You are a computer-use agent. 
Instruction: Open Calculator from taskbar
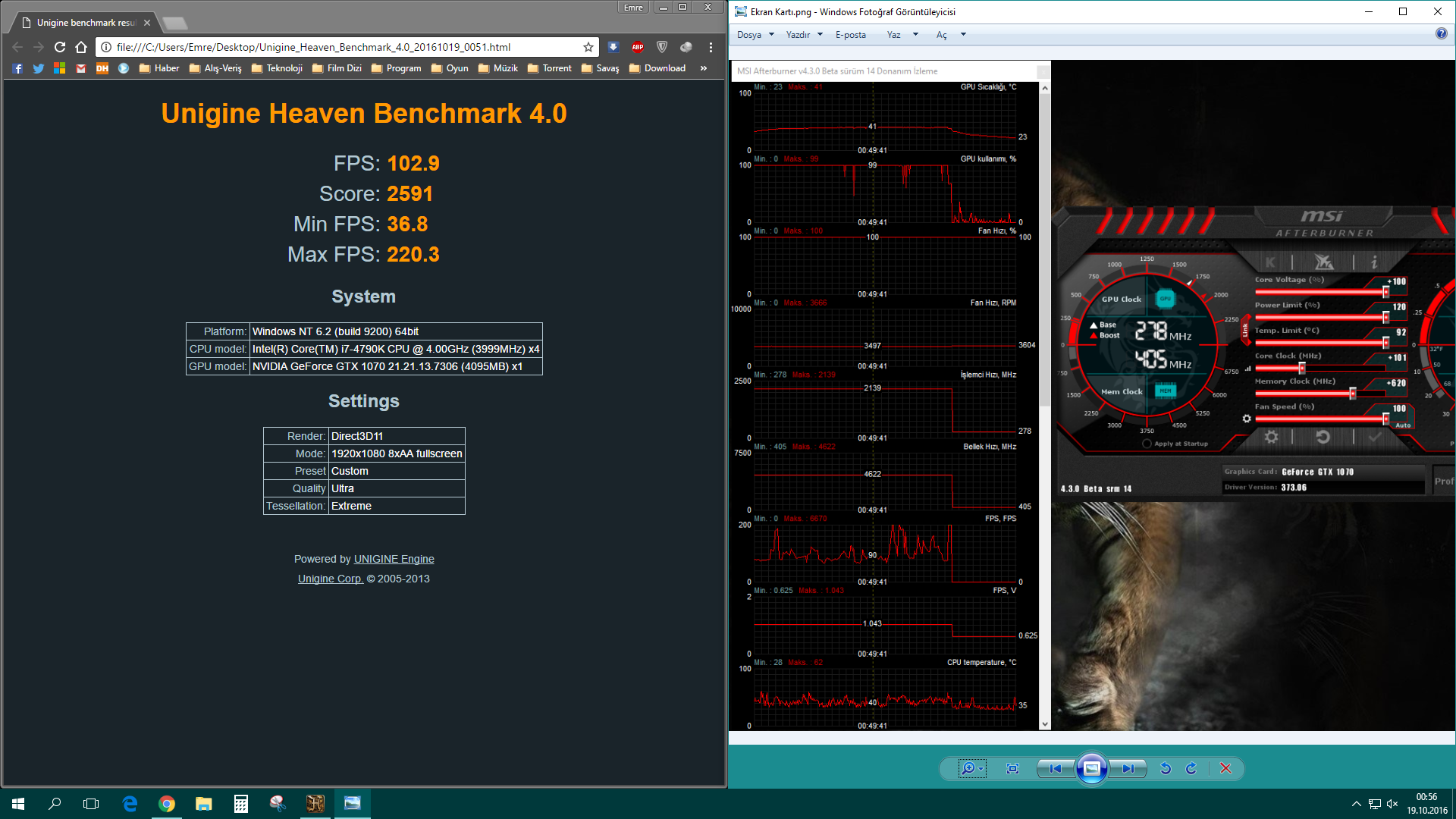tap(240, 804)
